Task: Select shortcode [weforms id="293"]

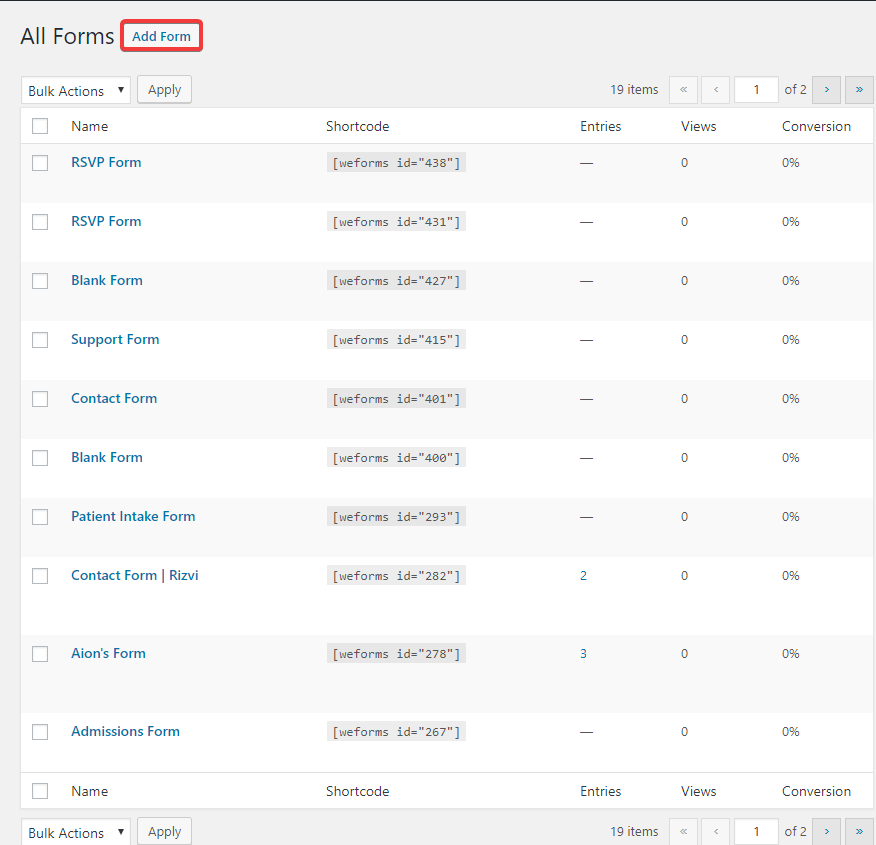Action: [396, 517]
